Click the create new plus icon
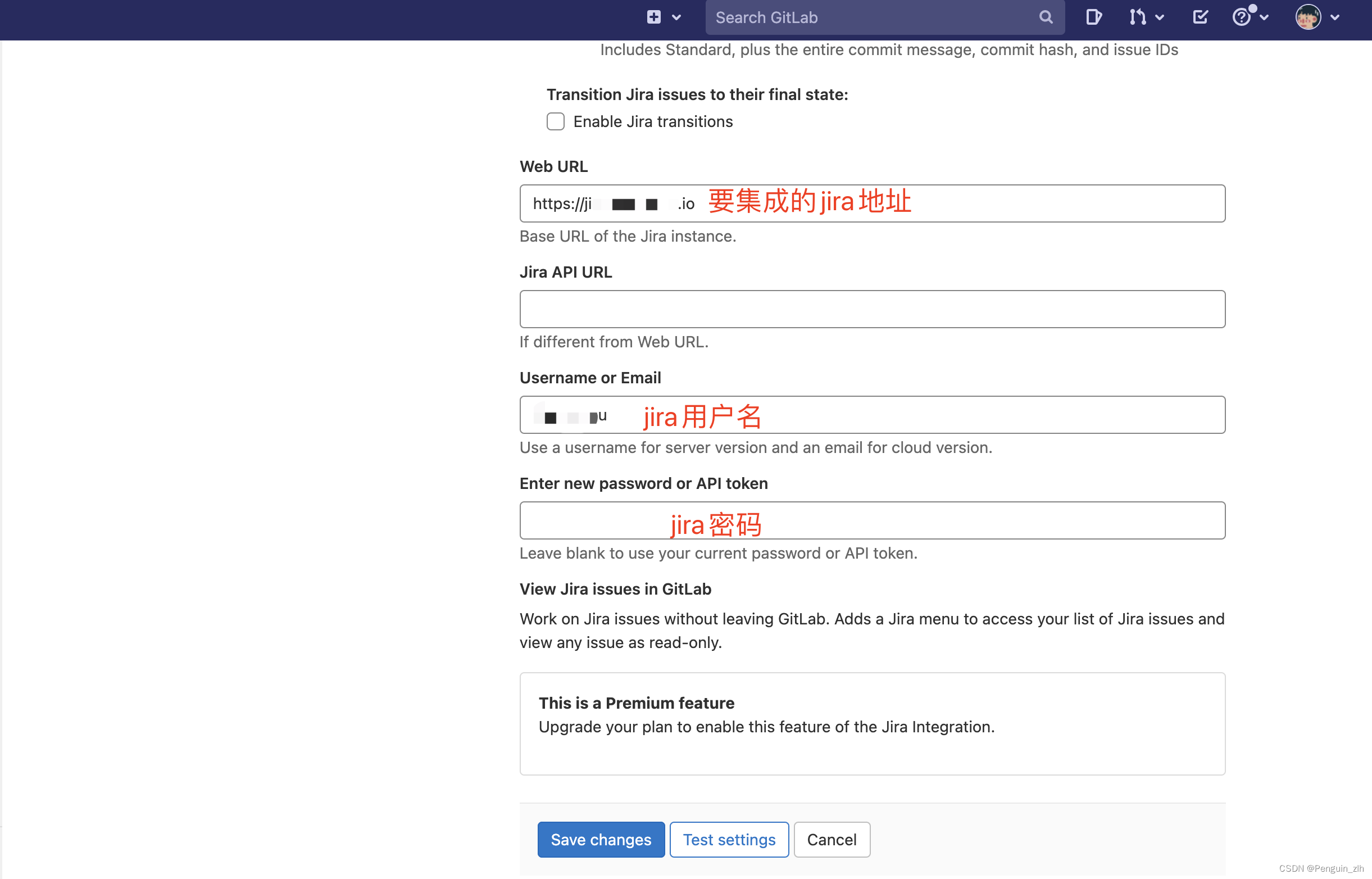The image size is (1372, 879). [654, 17]
